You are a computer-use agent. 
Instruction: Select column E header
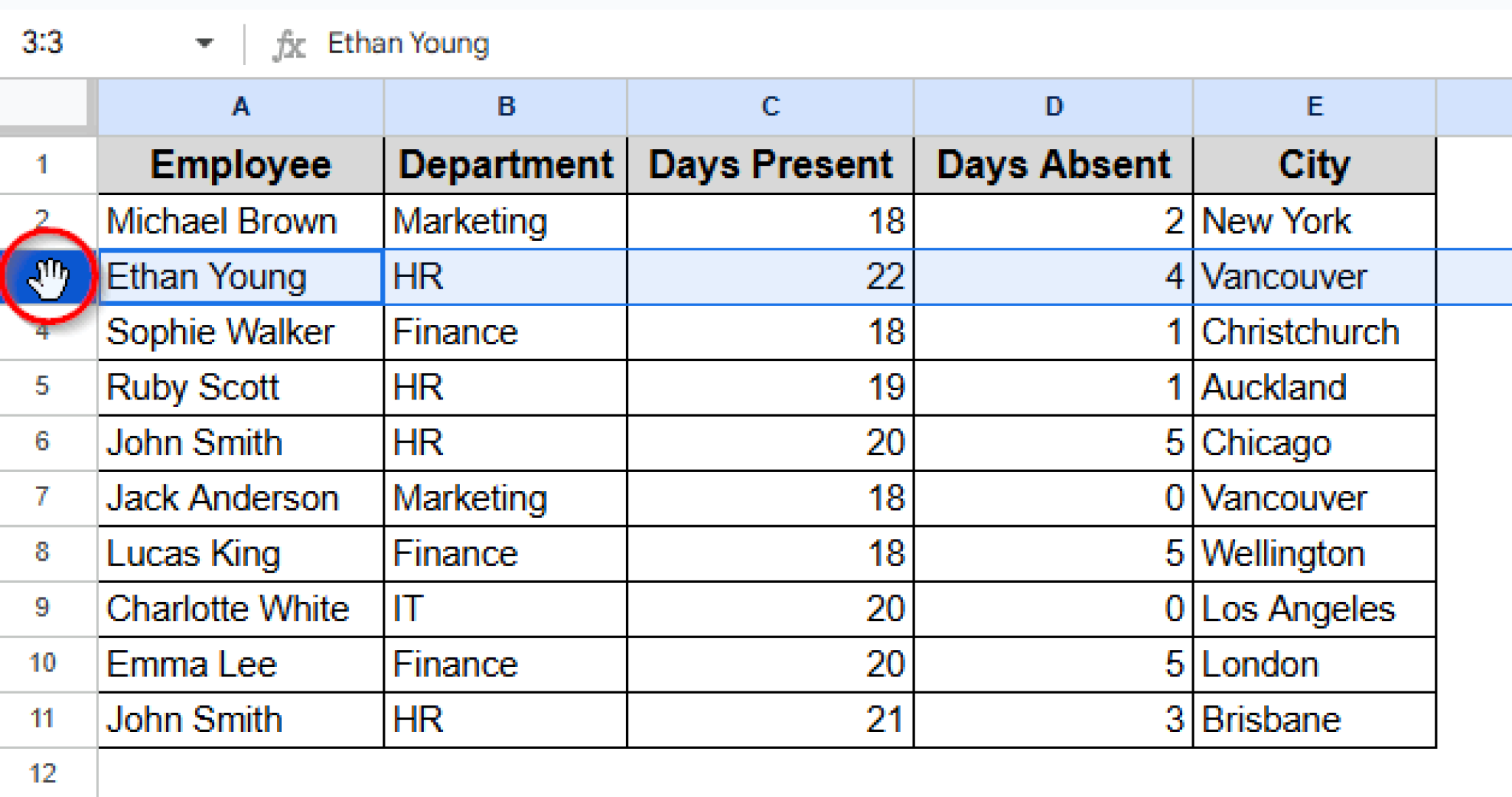tap(1314, 107)
